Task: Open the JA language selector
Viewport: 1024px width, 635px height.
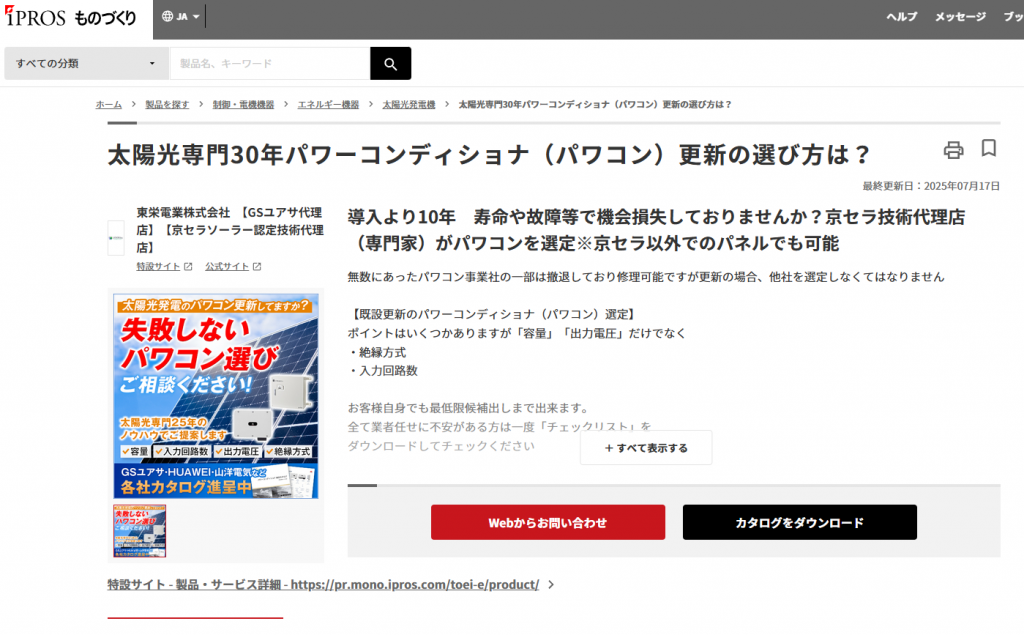Action: tap(180, 16)
